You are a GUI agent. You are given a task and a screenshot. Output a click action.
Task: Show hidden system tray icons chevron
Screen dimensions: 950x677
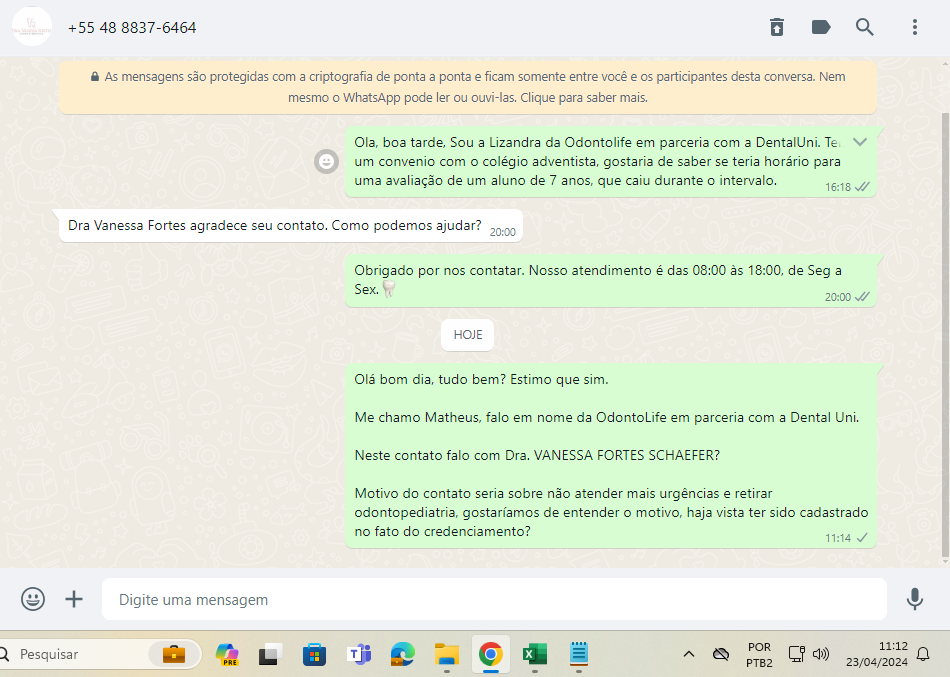point(688,654)
